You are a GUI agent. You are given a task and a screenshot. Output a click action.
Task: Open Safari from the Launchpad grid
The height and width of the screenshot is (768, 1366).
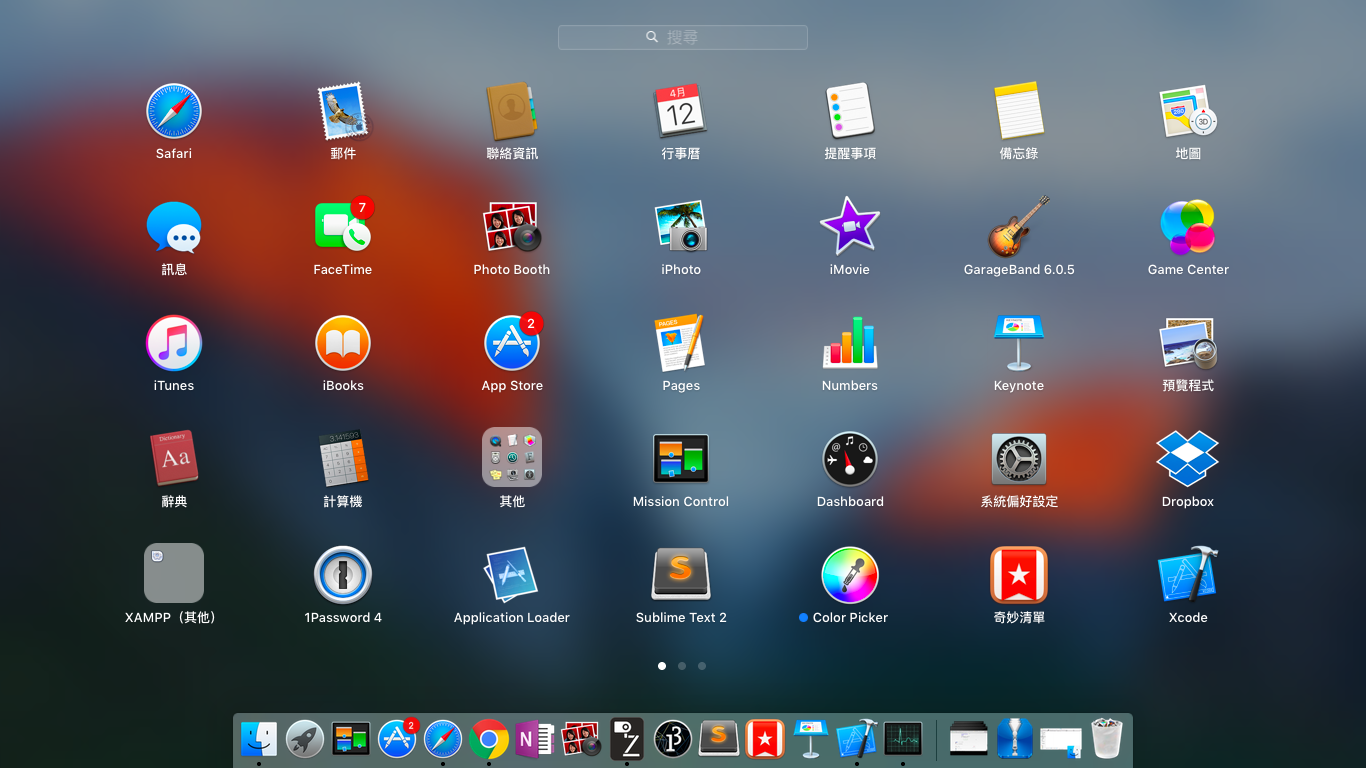coord(174,111)
